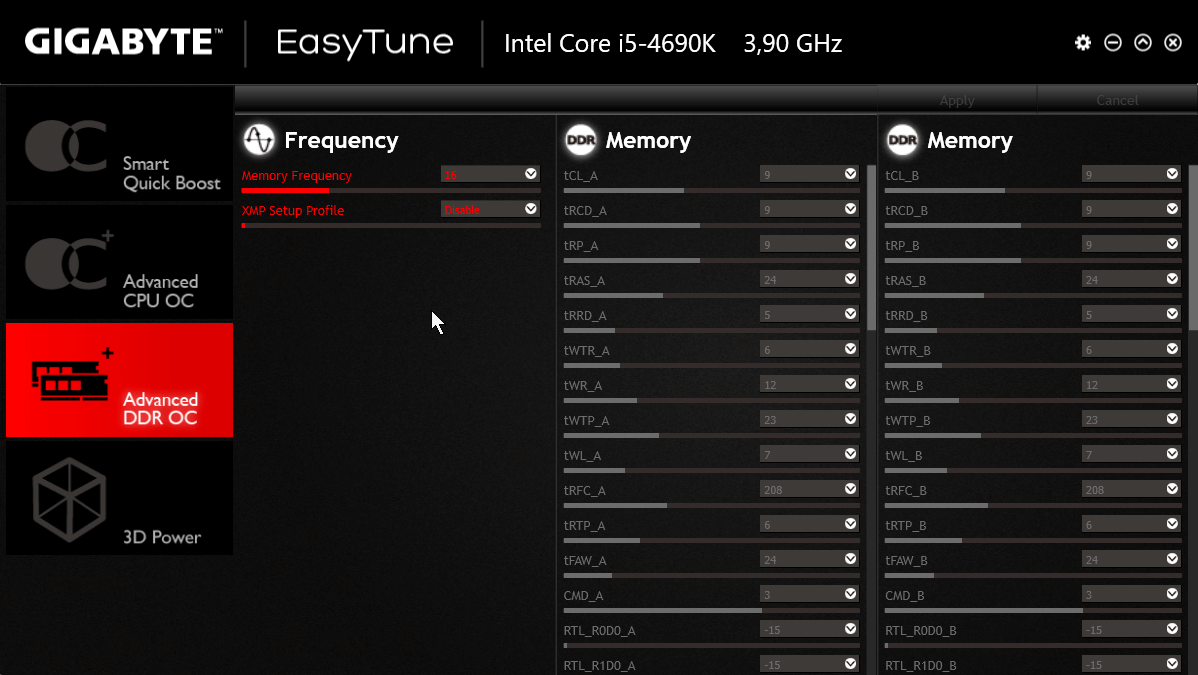Open the 3D Power tab
The image size is (1198, 675).
point(119,498)
